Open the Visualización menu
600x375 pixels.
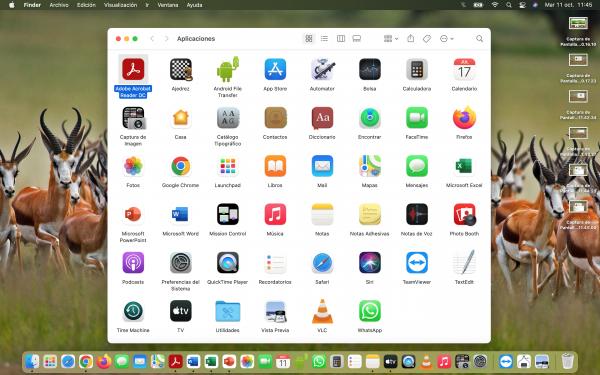120,5
